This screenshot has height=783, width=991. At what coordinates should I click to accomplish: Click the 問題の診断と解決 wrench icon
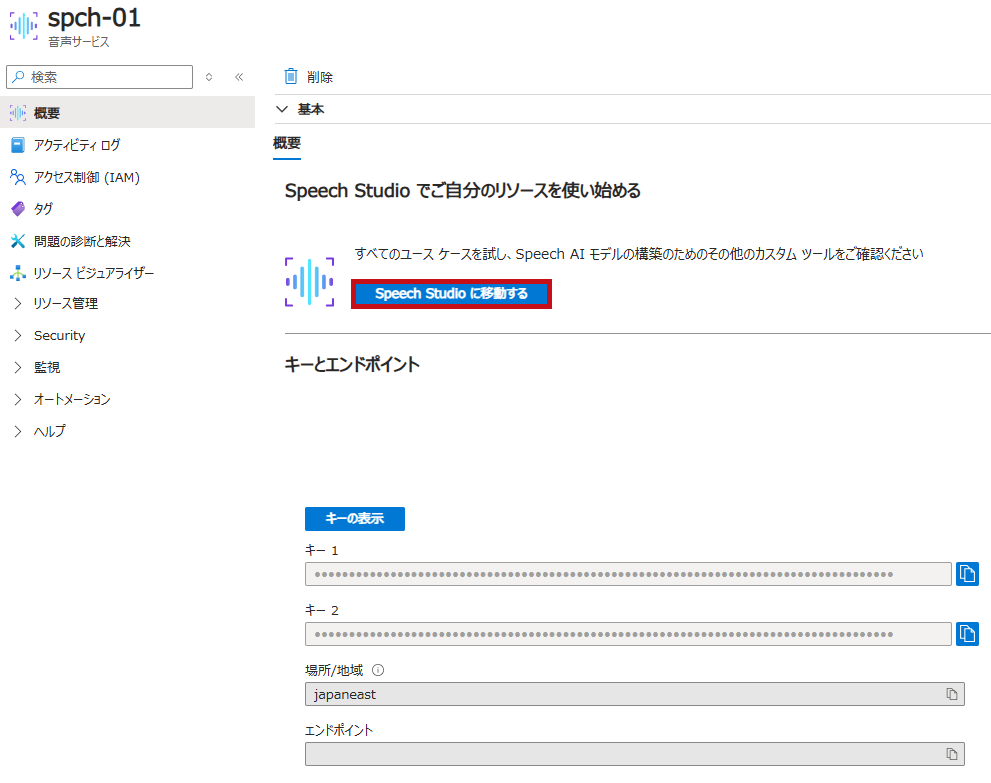tap(18, 241)
